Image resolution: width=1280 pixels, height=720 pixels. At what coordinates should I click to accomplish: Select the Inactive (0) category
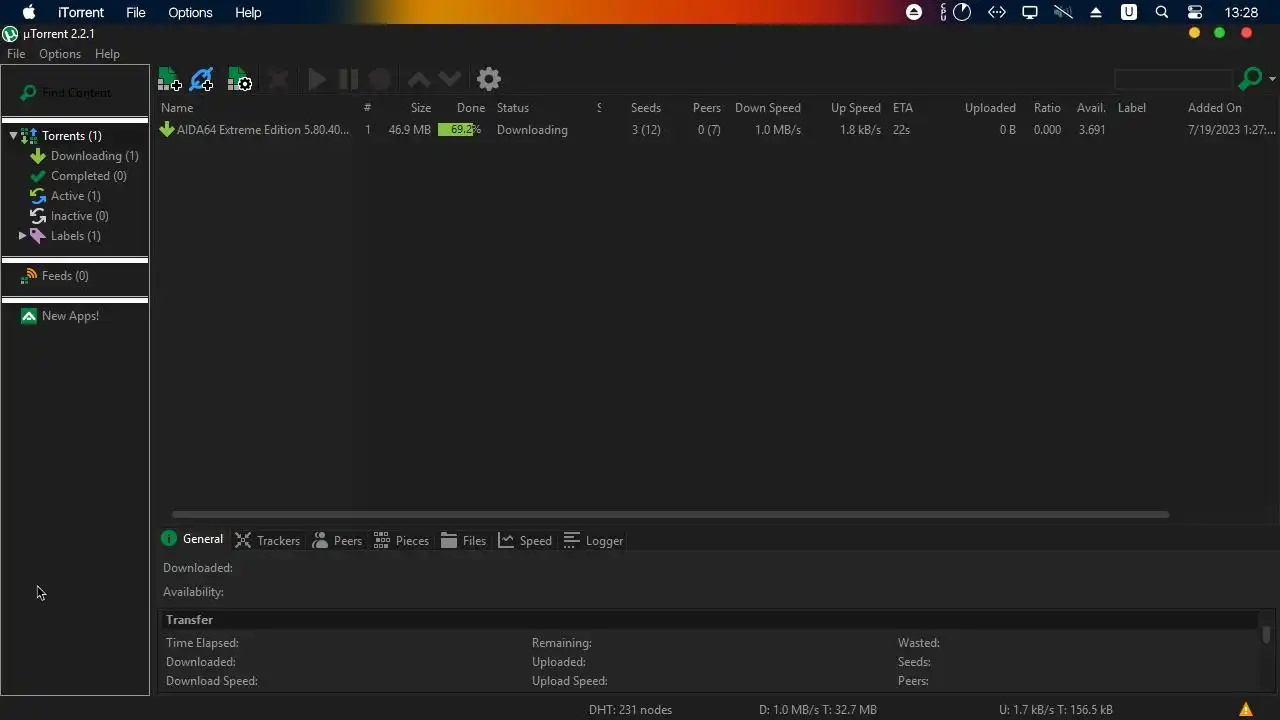click(79, 216)
